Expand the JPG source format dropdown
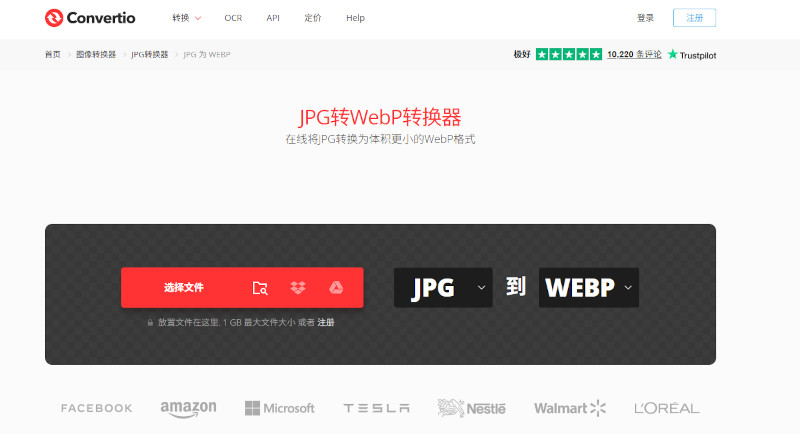The height and width of the screenshot is (434, 800). [443, 288]
